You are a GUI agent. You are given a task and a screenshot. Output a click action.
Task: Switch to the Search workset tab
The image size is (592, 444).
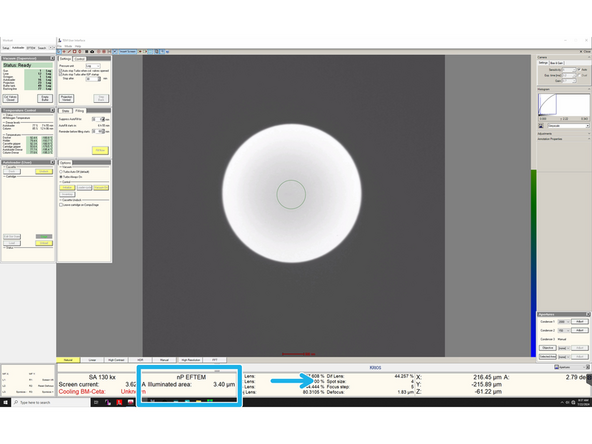pyautogui.click(x=42, y=48)
